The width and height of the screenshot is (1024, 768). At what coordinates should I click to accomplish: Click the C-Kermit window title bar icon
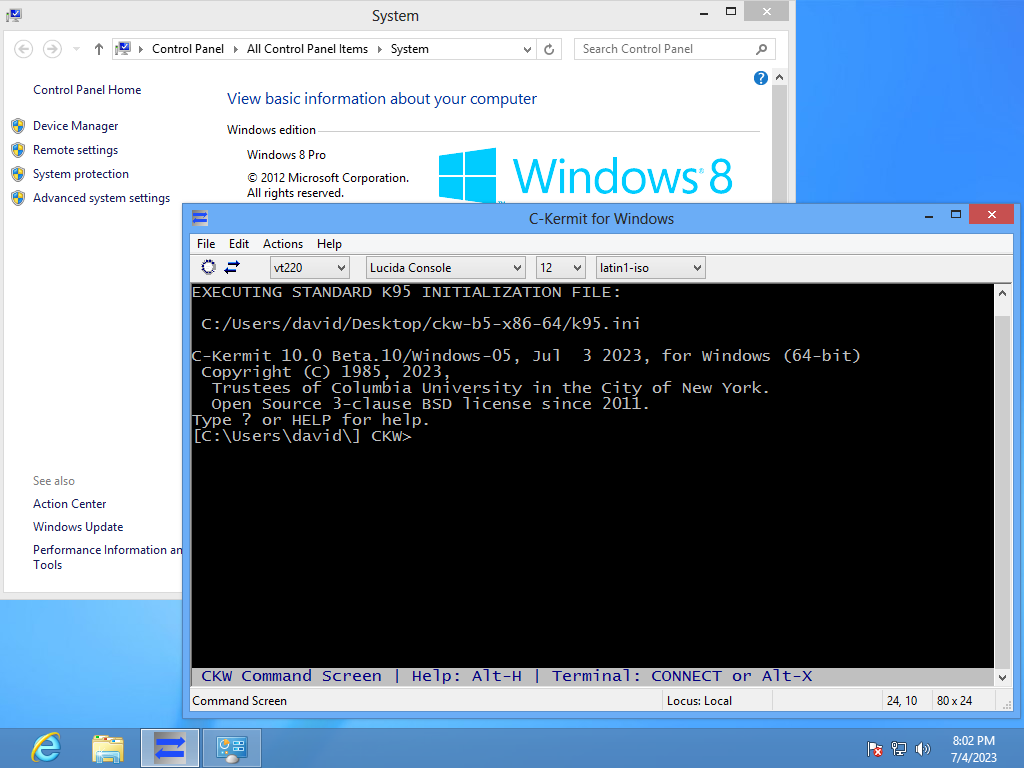pos(200,217)
